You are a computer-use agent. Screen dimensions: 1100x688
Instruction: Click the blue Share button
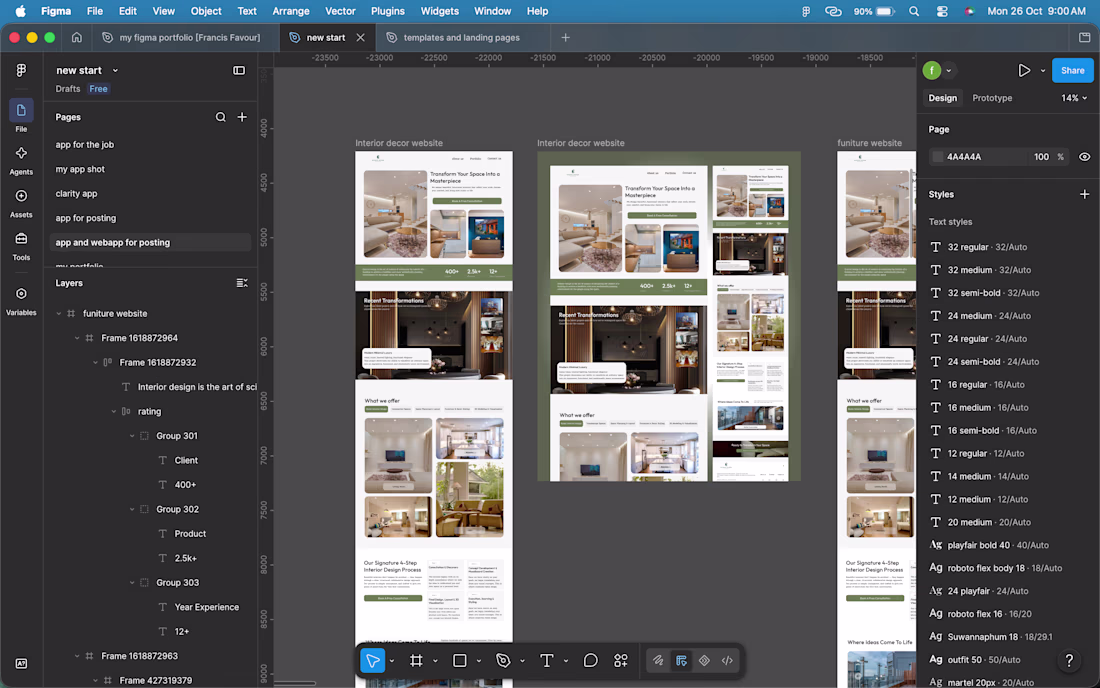pos(1073,70)
